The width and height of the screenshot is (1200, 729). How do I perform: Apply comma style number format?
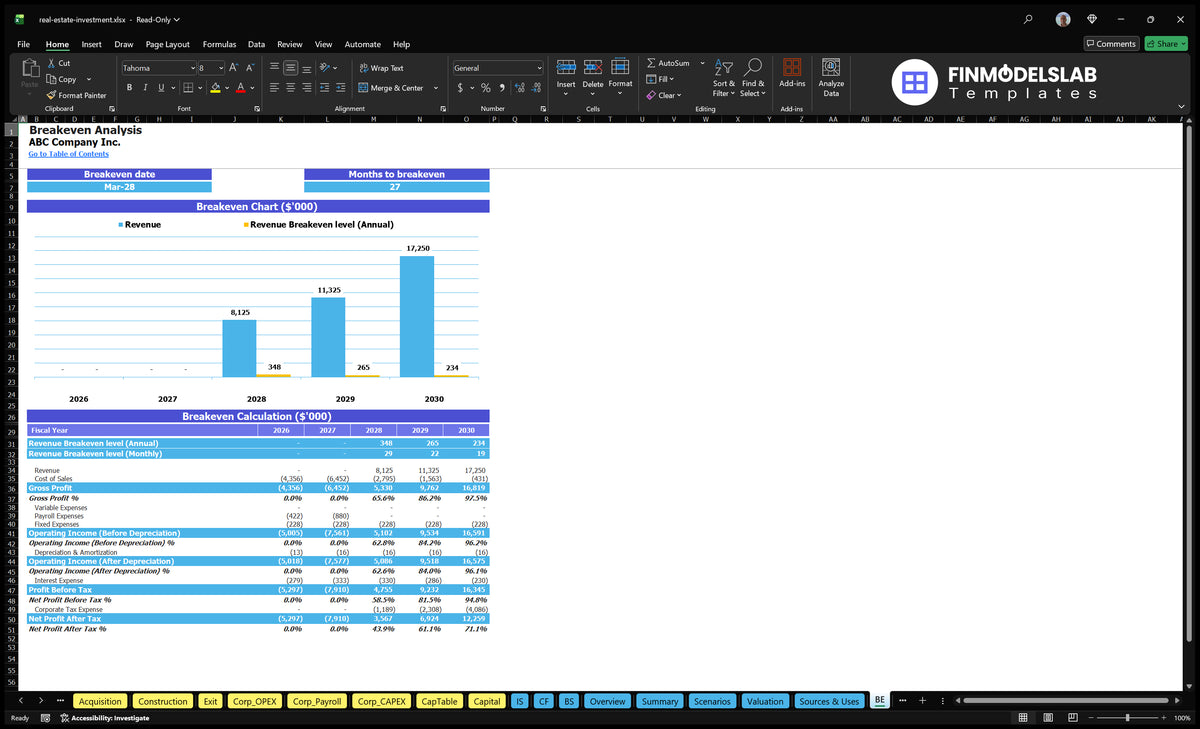point(502,88)
